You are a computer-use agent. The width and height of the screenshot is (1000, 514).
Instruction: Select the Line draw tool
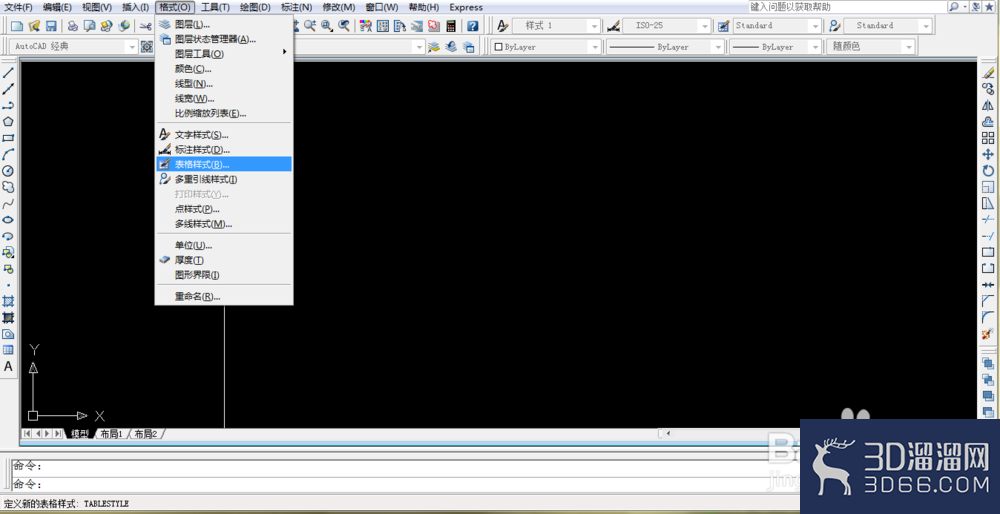click(x=8, y=73)
